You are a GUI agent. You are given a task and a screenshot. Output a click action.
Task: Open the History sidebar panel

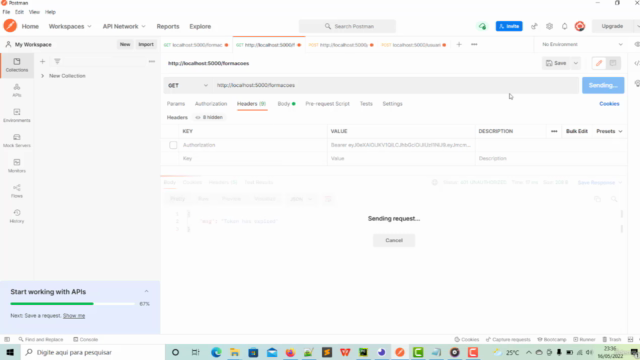point(17,216)
